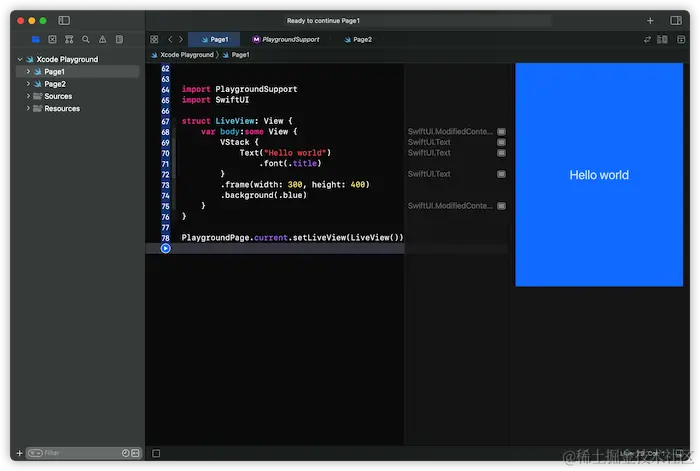Click the add file plus button at bottom
Image resolution: width=700 pixels, height=471 pixels.
pyautogui.click(x=19, y=453)
